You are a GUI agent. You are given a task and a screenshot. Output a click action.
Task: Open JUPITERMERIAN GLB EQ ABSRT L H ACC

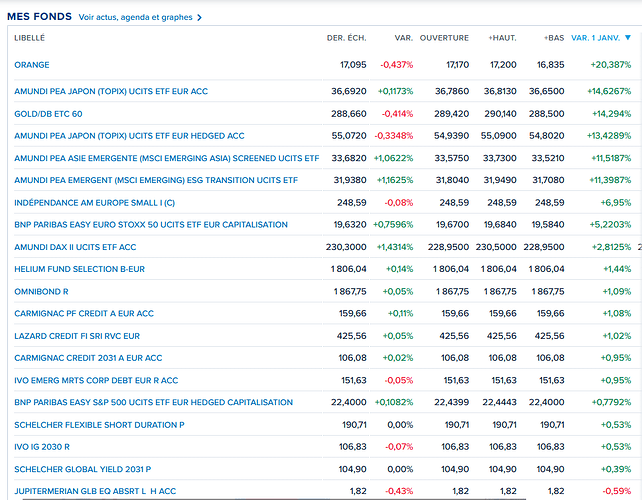tap(95, 491)
